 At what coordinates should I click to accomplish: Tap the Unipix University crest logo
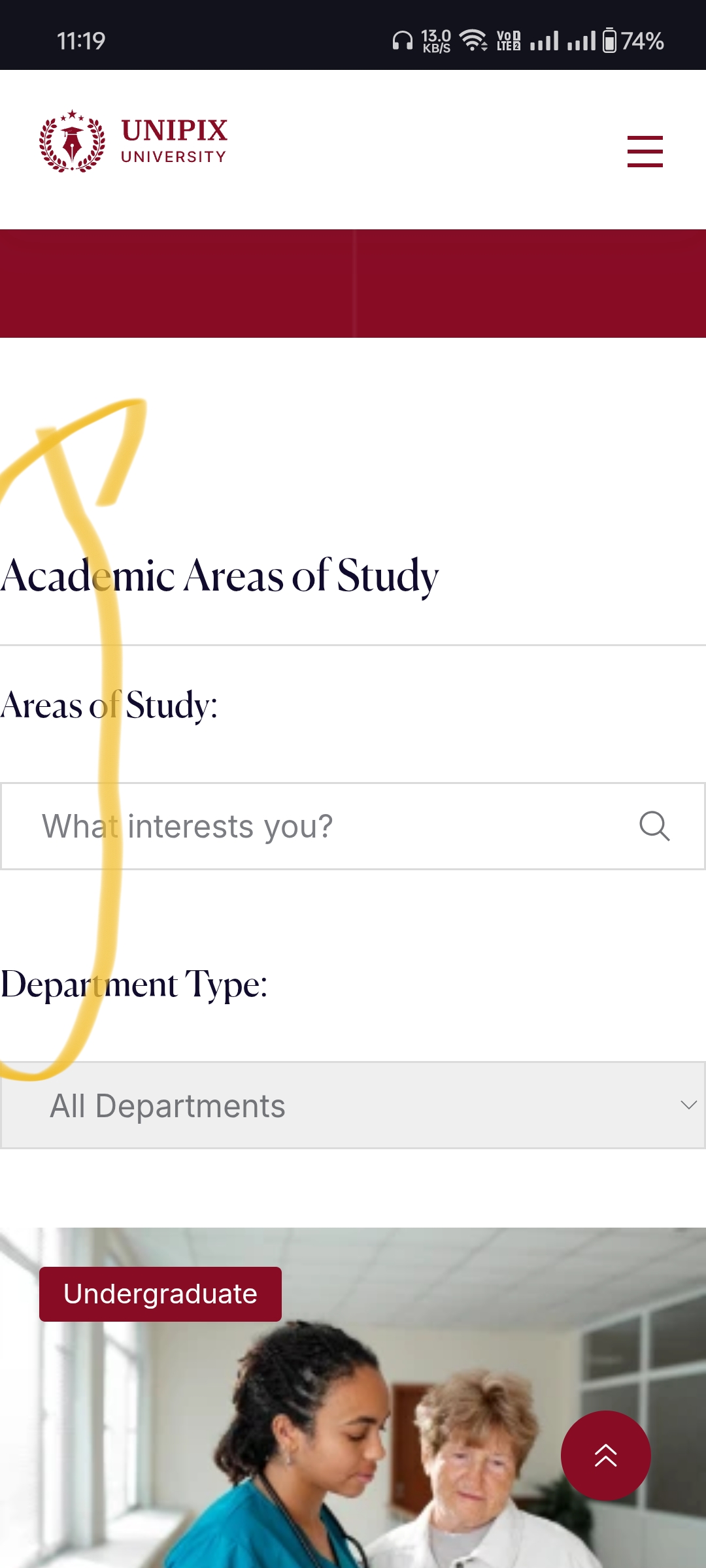pyautogui.click(x=72, y=141)
